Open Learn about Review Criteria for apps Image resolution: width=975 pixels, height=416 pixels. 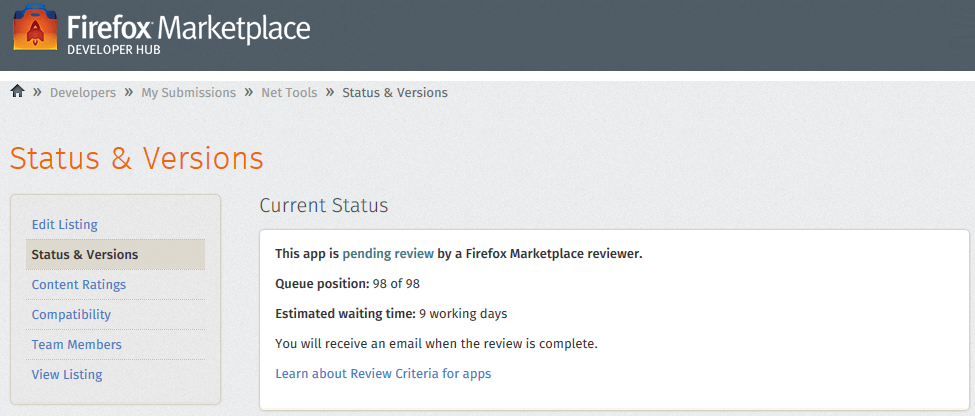pyautogui.click(x=383, y=374)
